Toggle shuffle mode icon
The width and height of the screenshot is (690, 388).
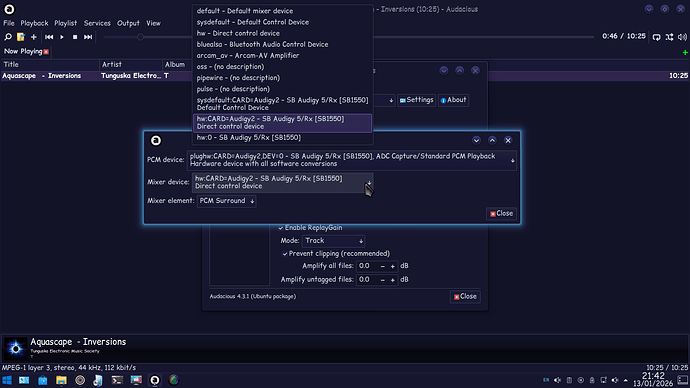[x=669, y=37]
